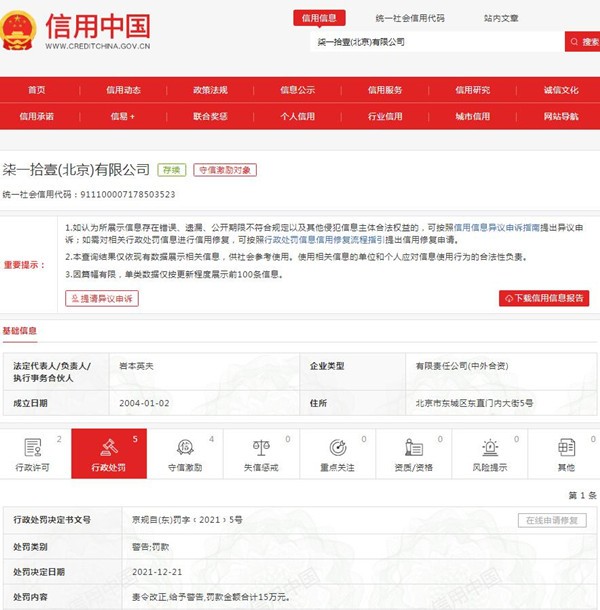Open the 风险提示 alarm icon
The height and width of the screenshot is (610, 600).
(x=490, y=447)
